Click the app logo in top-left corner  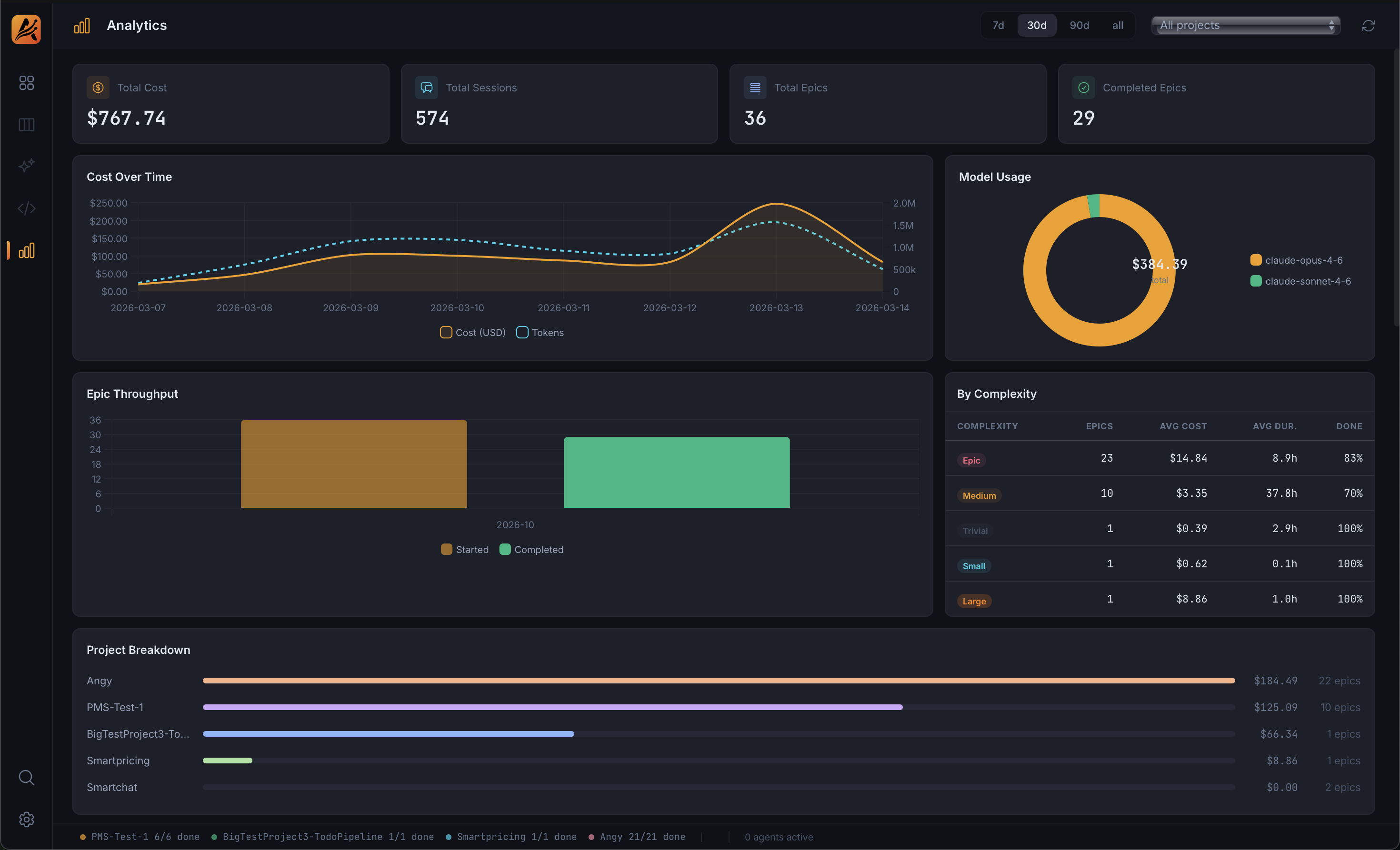(26, 30)
